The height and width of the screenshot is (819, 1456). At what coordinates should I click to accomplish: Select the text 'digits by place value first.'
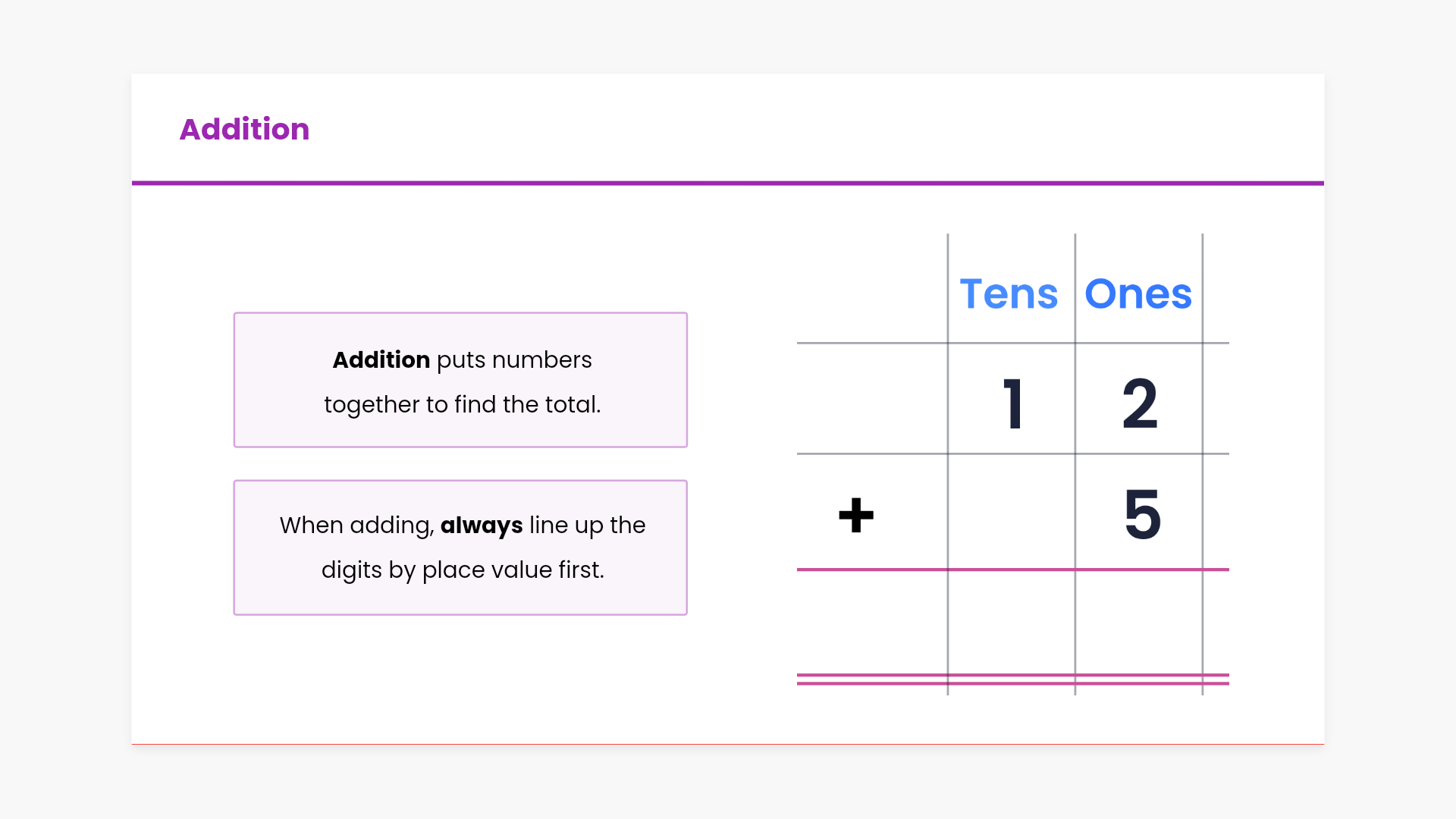click(463, 570)
